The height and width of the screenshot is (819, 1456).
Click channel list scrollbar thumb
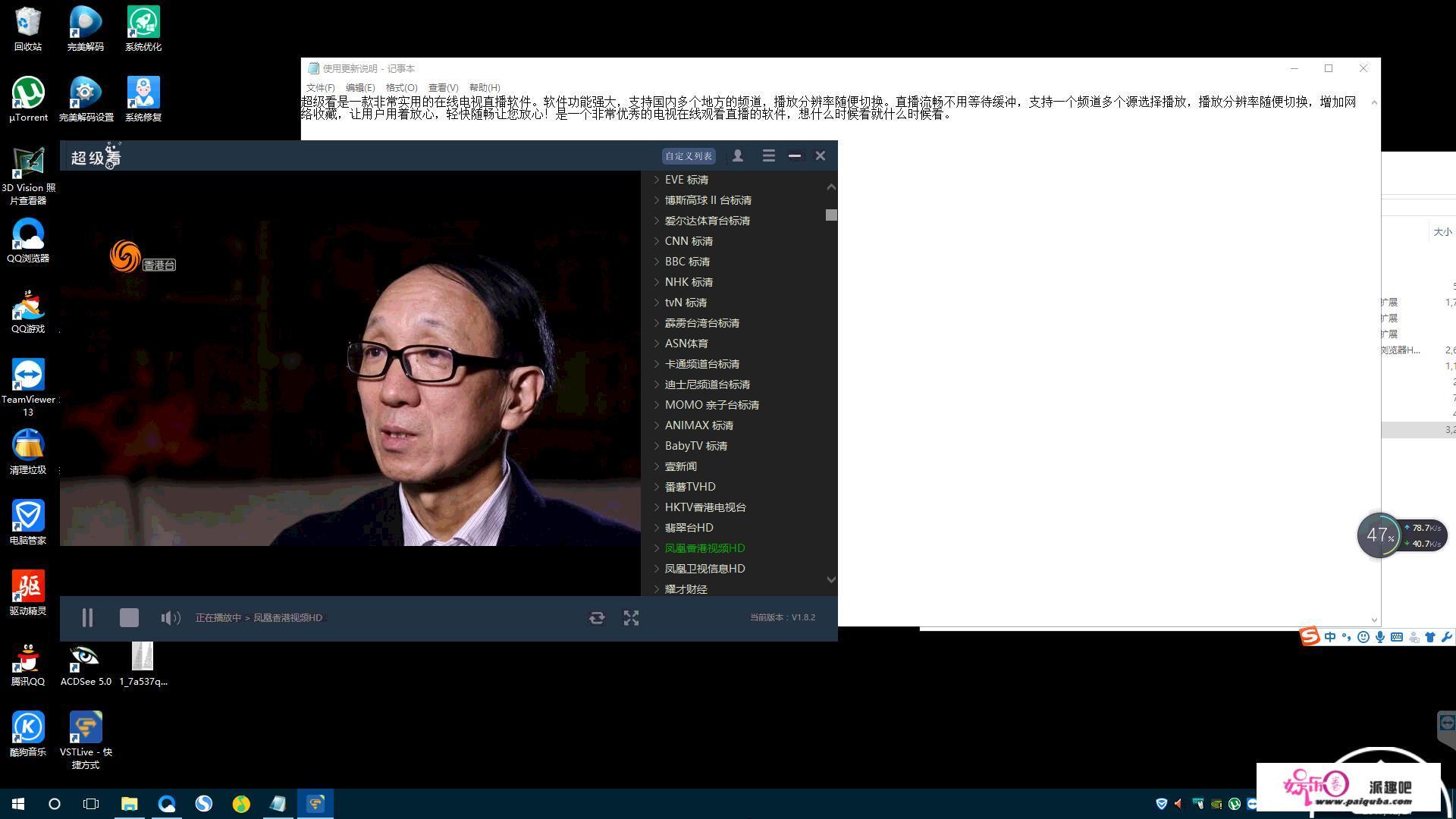pyautogui.click(x=831, y=215)
